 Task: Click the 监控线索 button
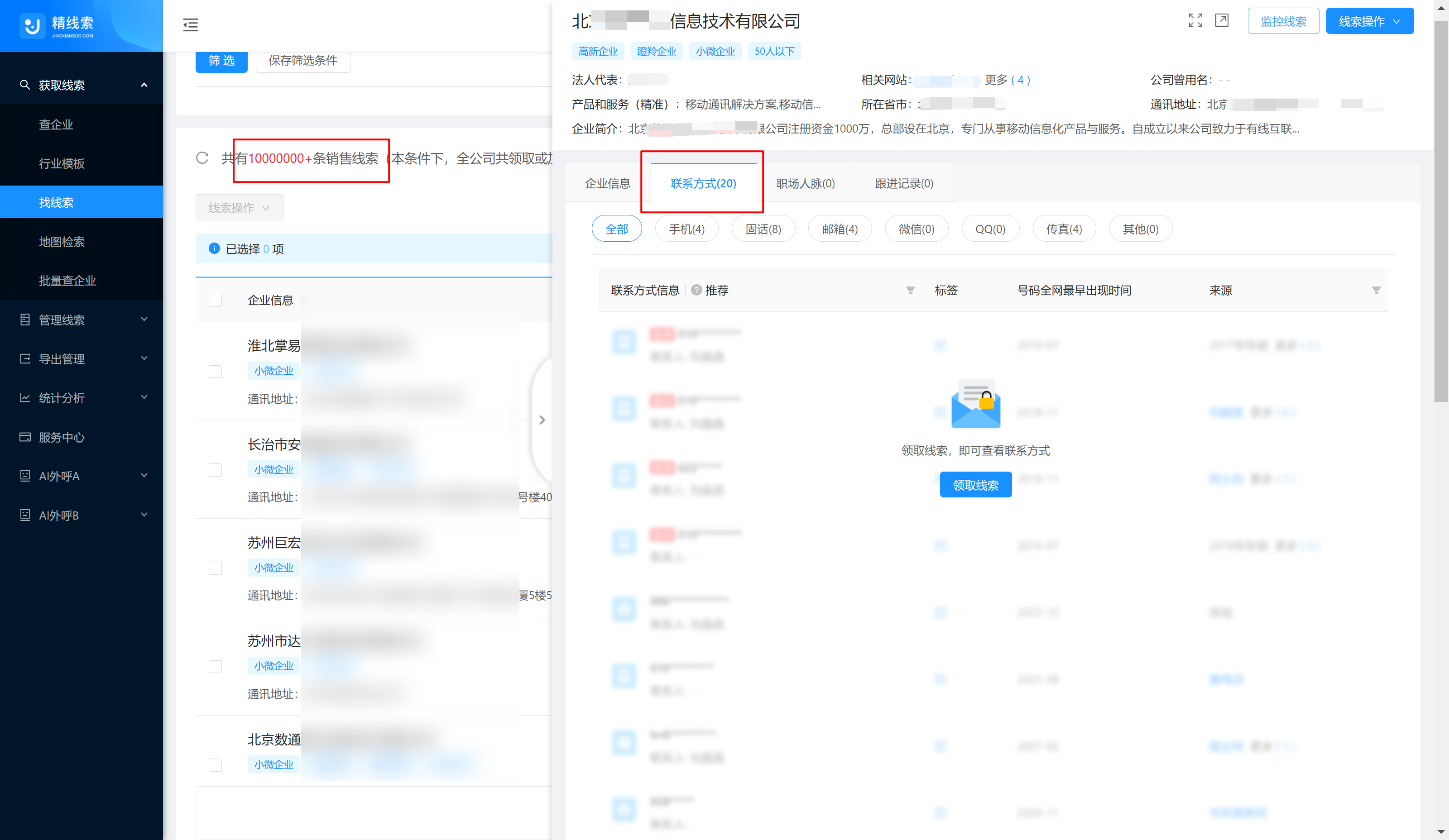1283,21
